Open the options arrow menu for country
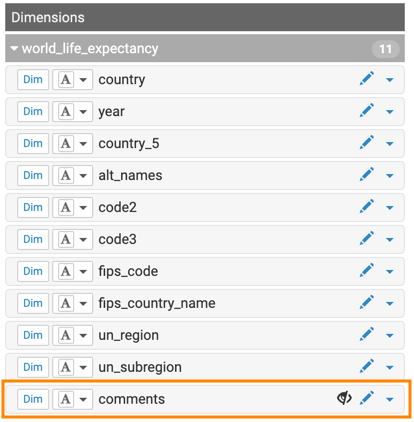Viewport: 414px width, 422px height. (x=390, y=80)
